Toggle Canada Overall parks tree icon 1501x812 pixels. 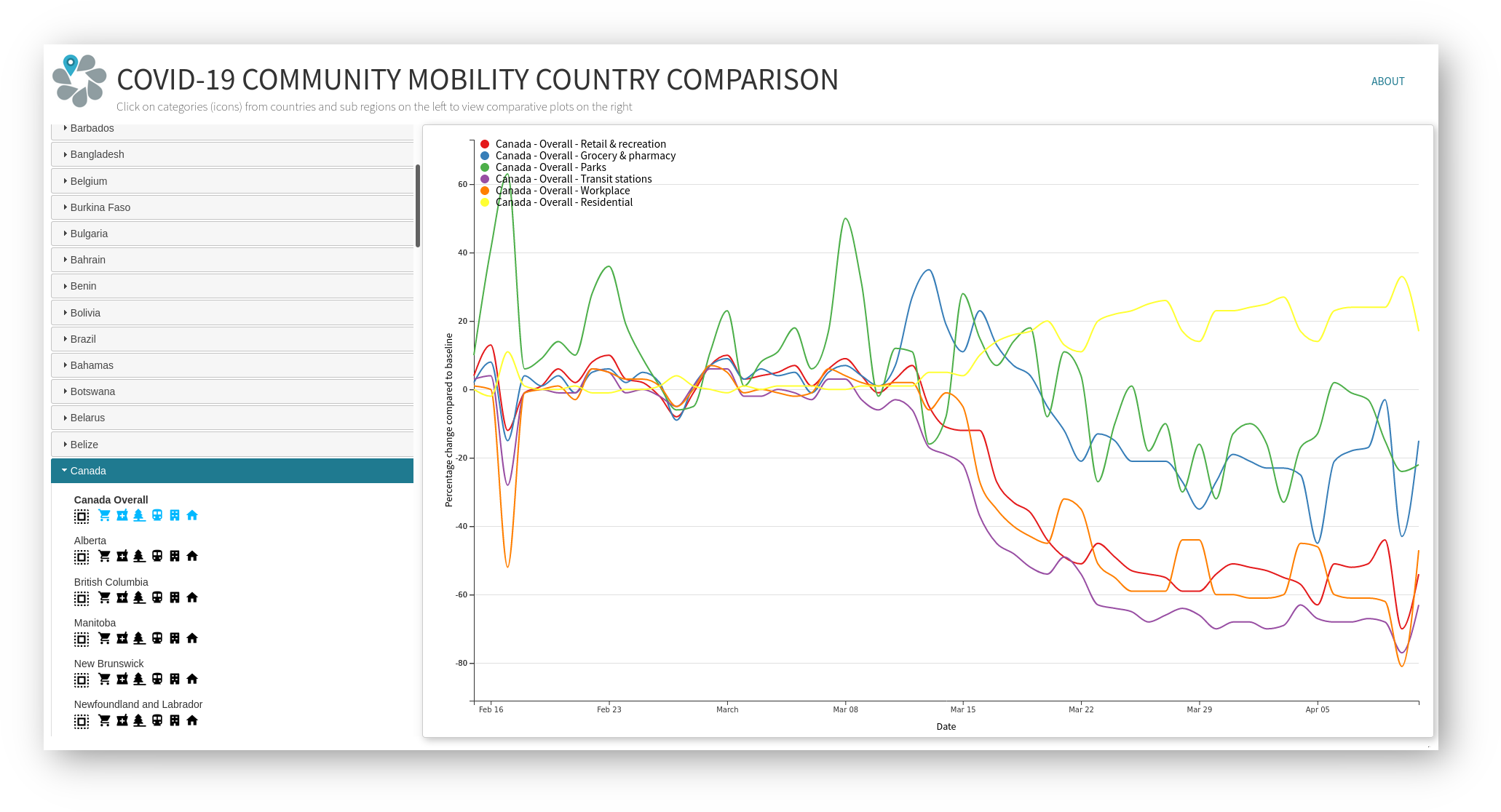(139, 515)
